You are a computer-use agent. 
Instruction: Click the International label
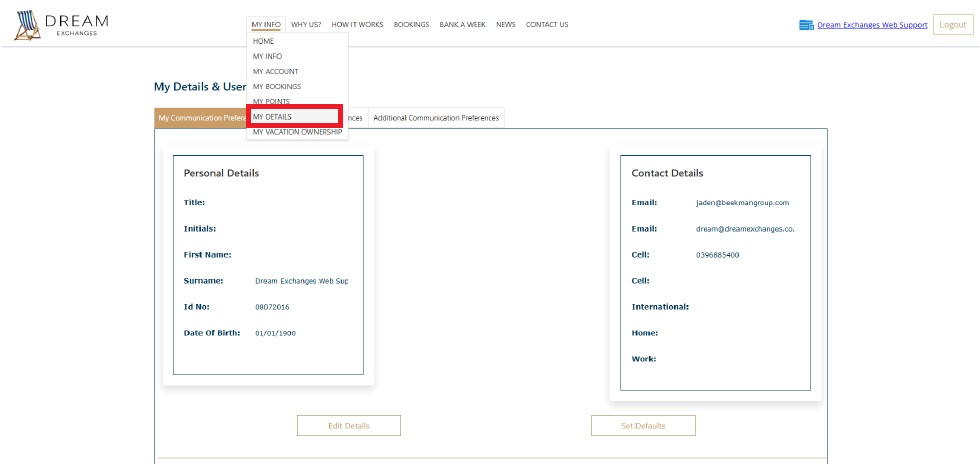[x=660, y=307]
